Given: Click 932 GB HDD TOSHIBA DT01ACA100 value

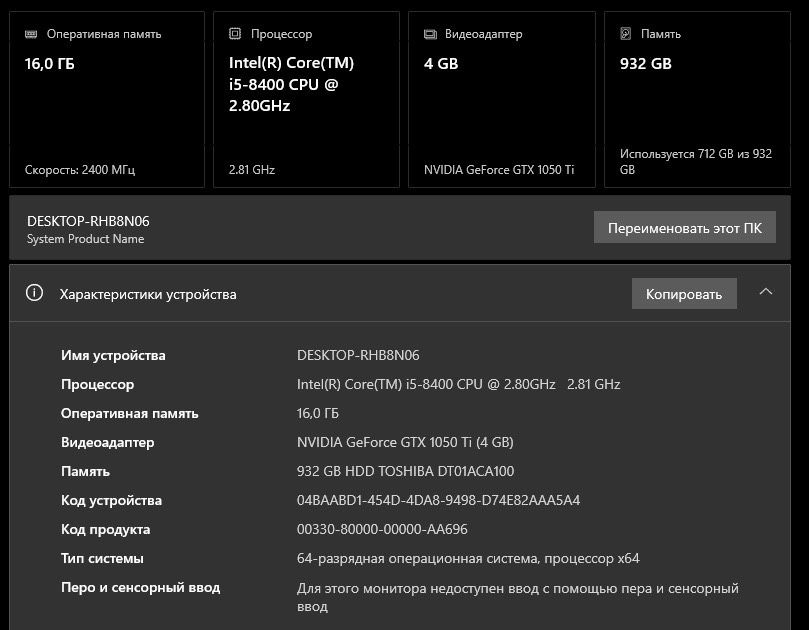Looking at the screenshot, I should tap(406, 471).
